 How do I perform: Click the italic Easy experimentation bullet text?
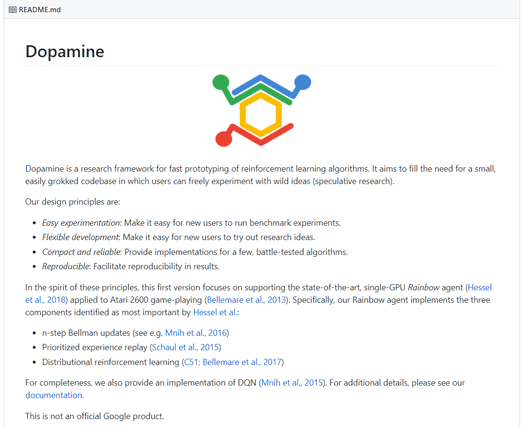[81, 223]
